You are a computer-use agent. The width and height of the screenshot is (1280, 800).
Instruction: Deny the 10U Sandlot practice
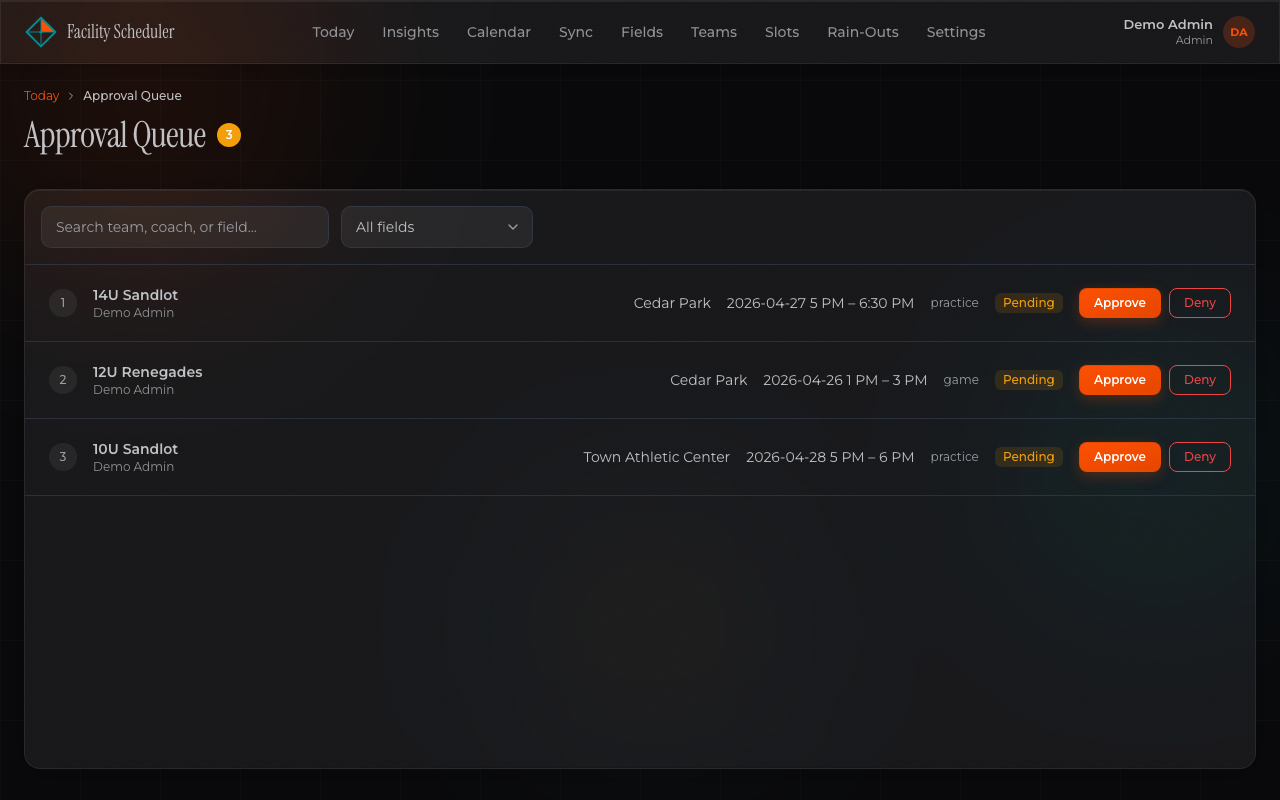[1200, 457]
